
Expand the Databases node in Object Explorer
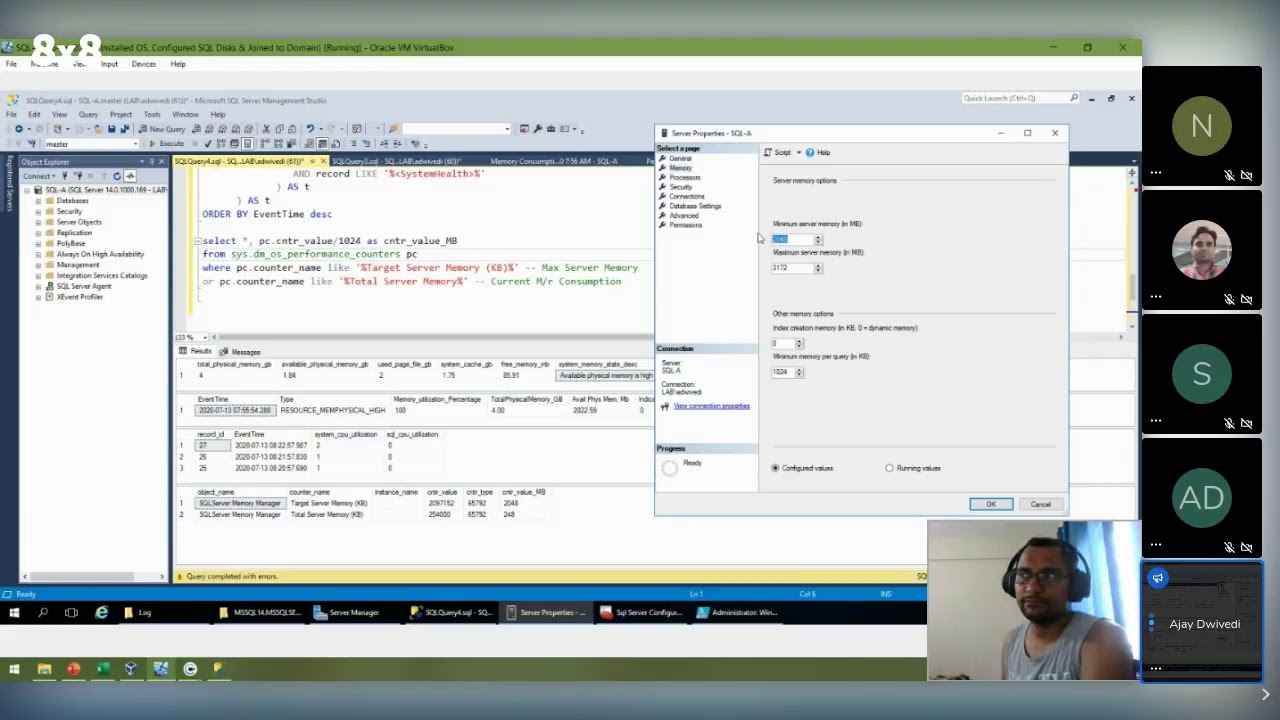point(38,201)
